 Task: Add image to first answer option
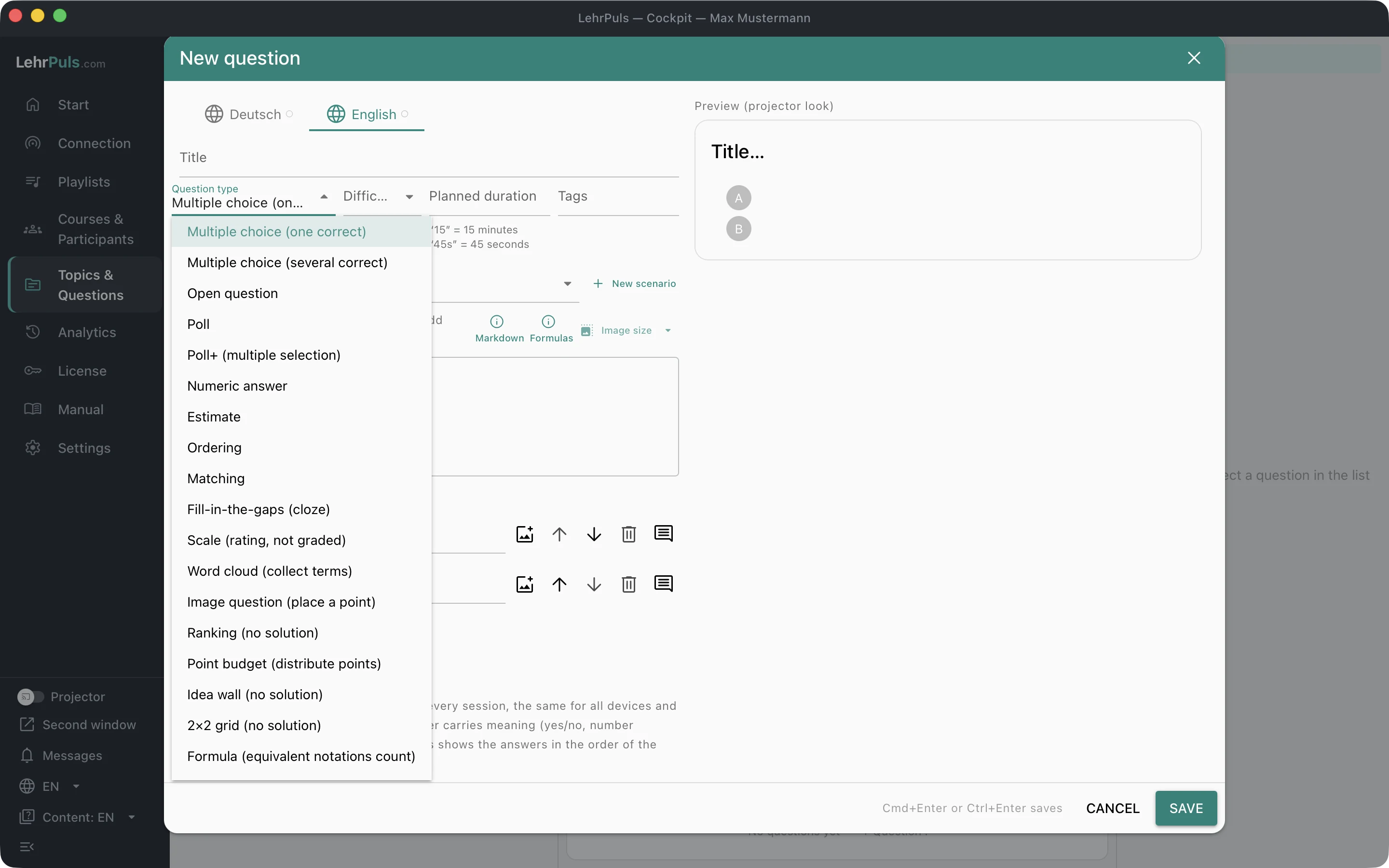pos(525,534)
